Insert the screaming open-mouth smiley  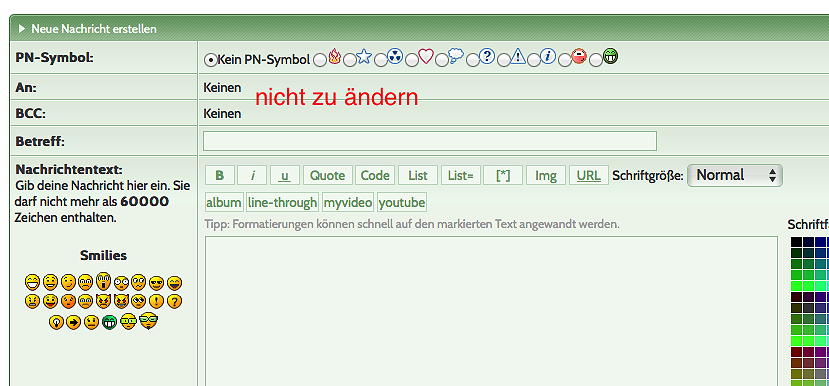pyautogui.click(x=104, y=282)
